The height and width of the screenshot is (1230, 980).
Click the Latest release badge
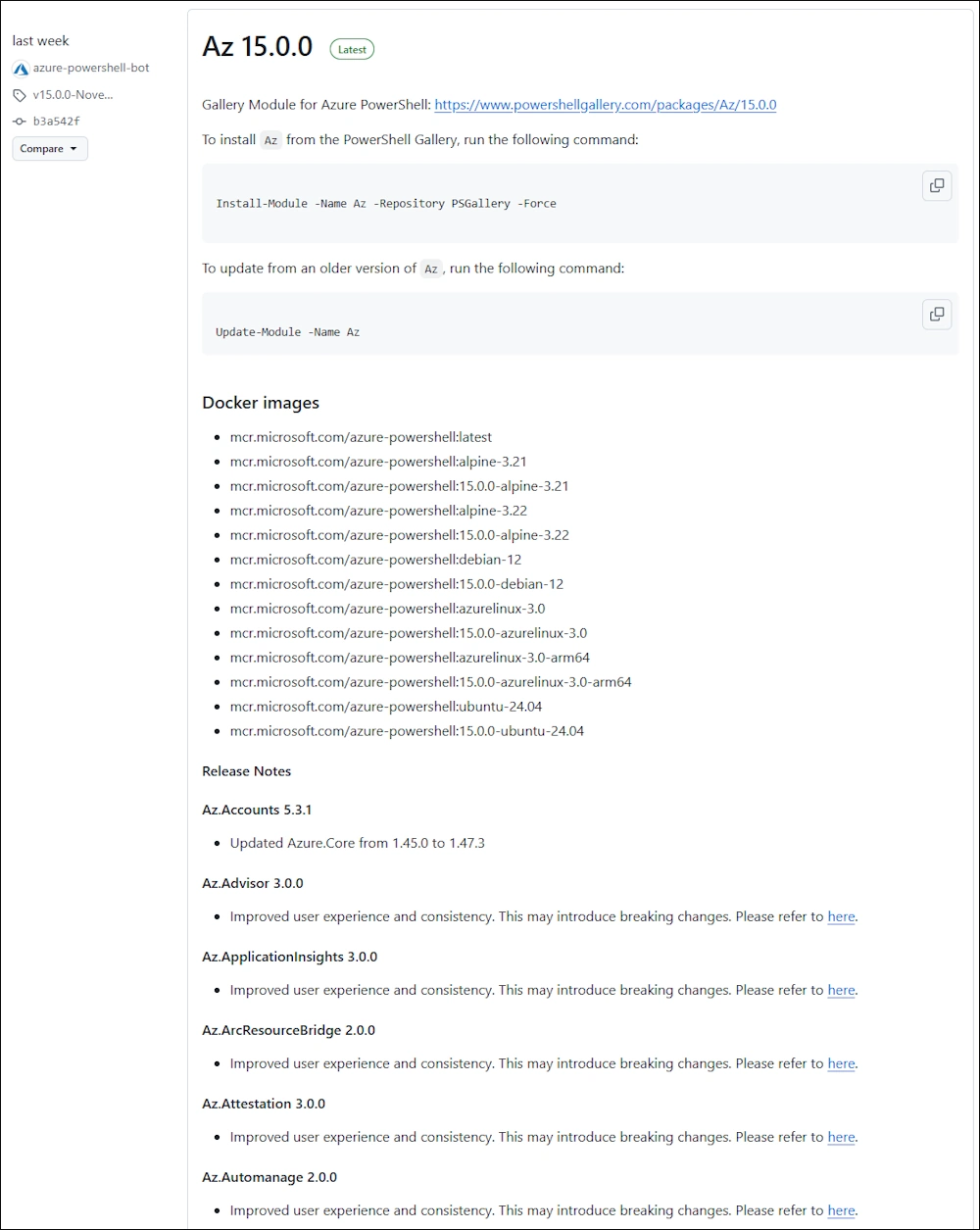352,49
